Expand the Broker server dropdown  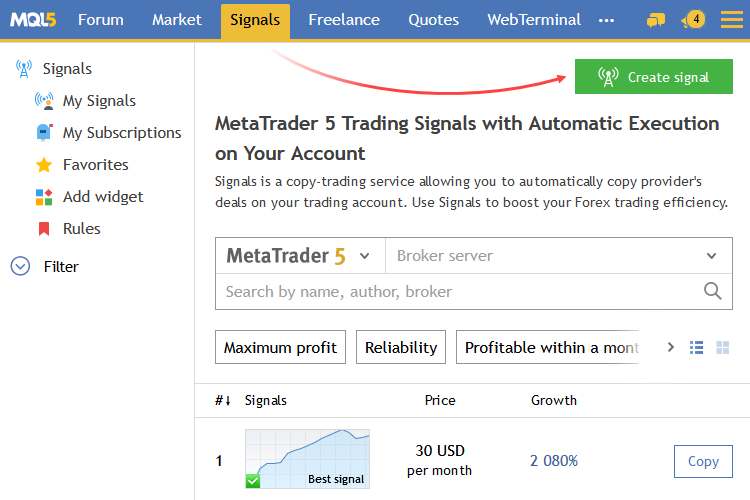pos(559,256)
